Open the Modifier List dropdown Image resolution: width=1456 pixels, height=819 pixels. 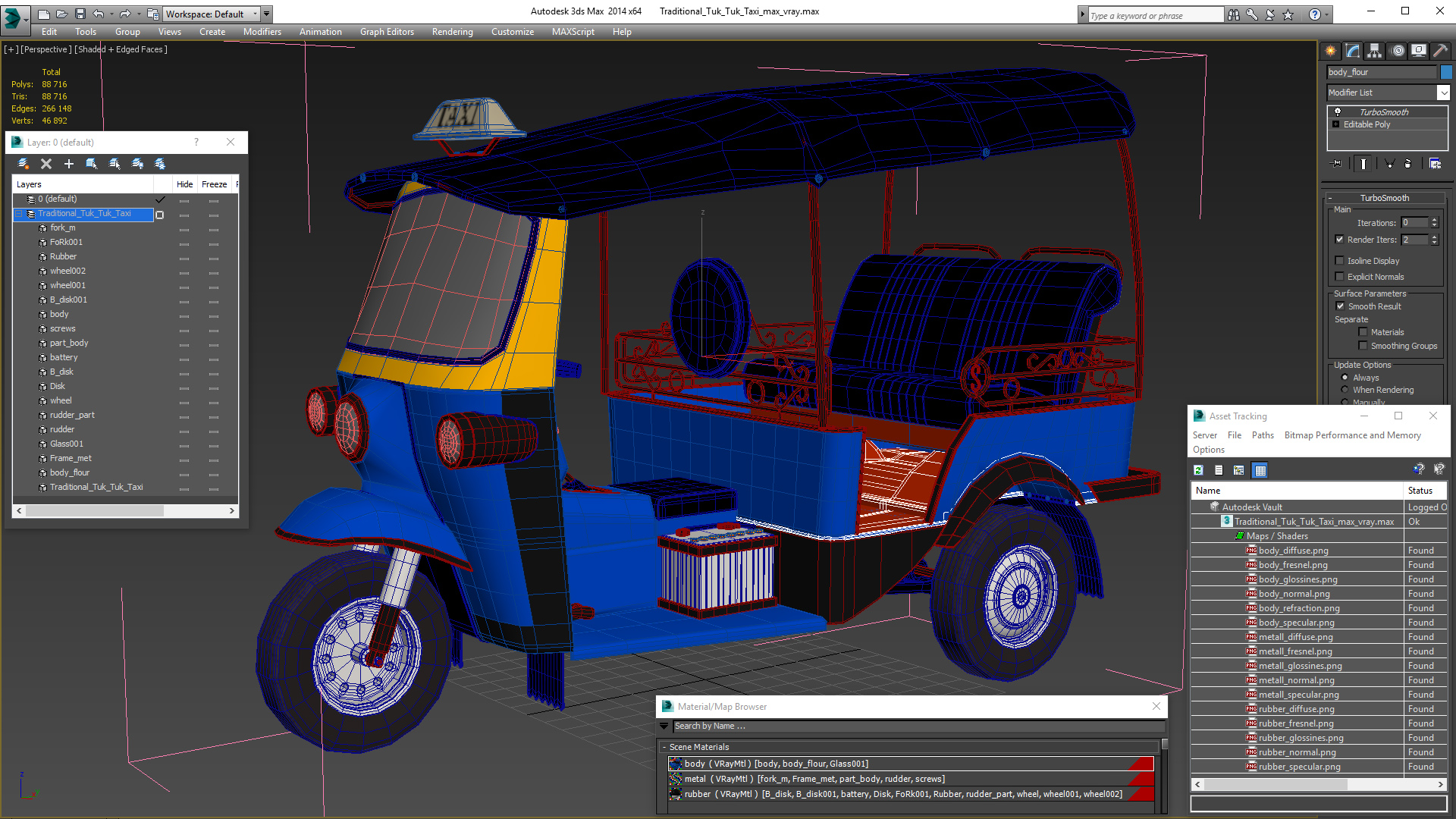coord(1443,93)
